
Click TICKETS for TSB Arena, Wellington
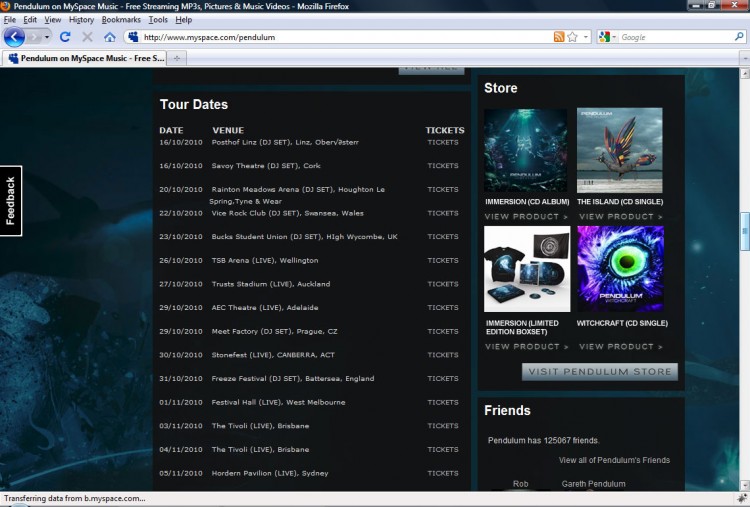(443, 260)
